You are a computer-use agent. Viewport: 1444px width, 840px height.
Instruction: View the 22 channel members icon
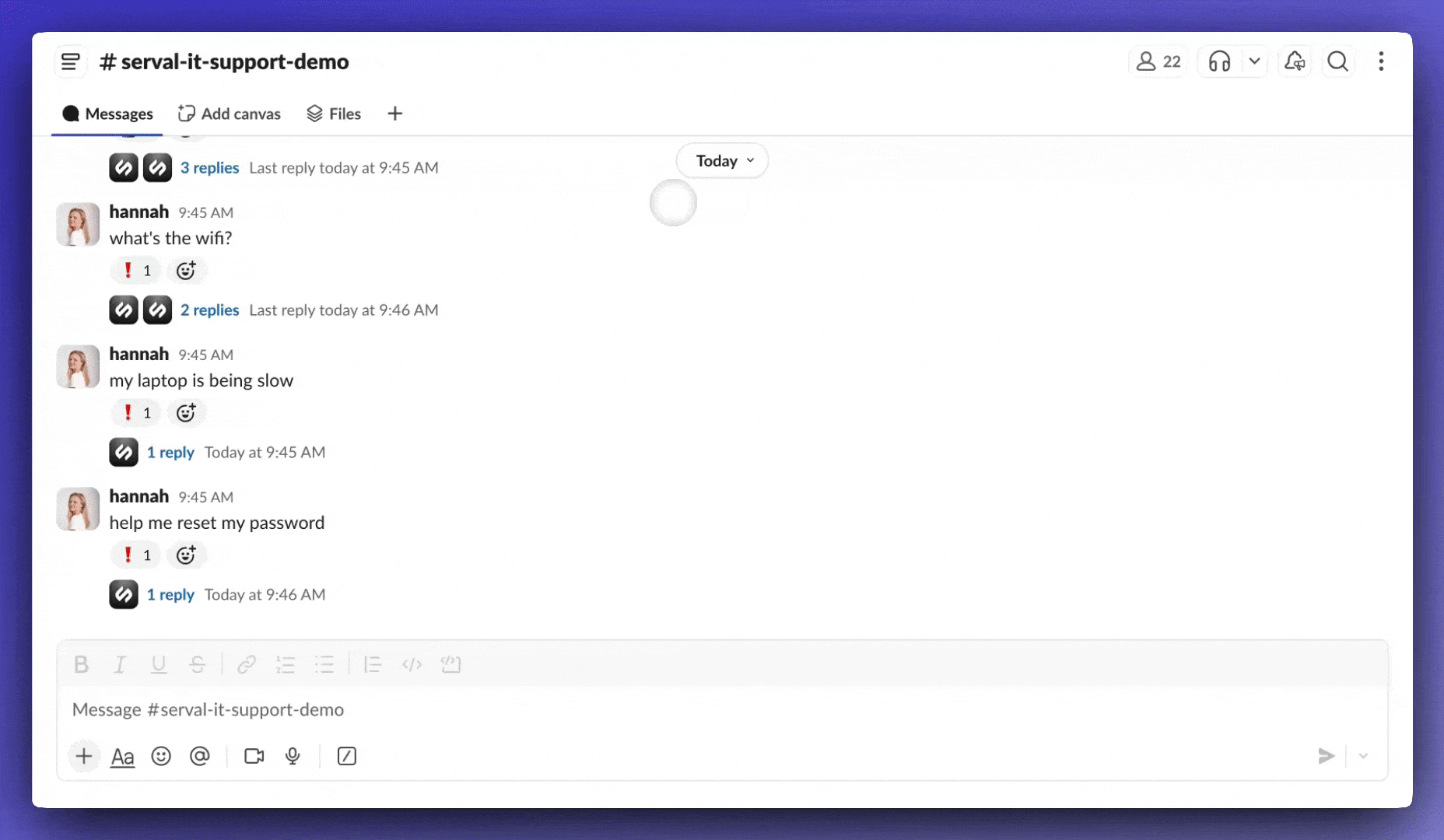tap(1157, 61)
